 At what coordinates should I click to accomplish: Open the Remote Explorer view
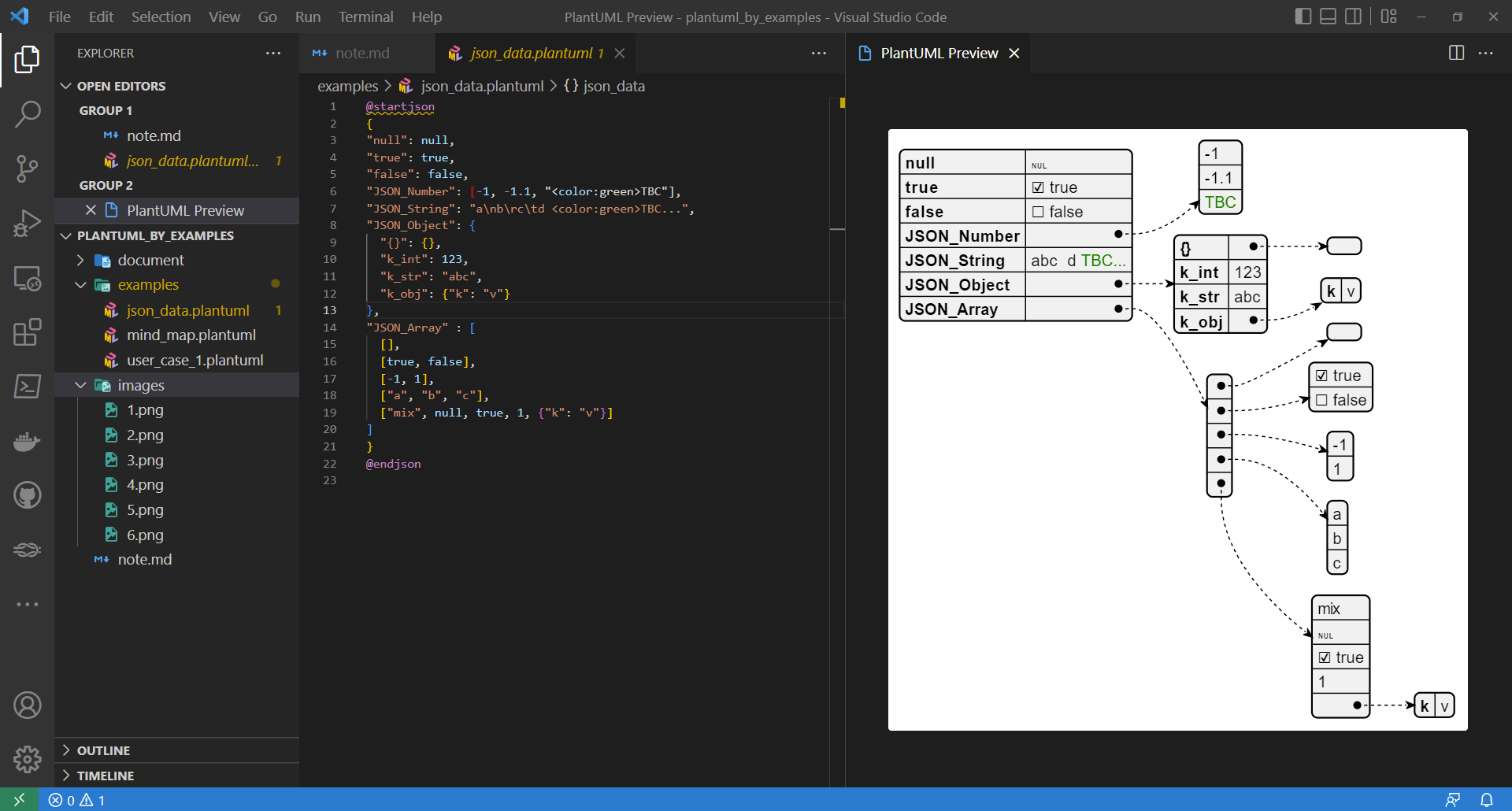27,278
